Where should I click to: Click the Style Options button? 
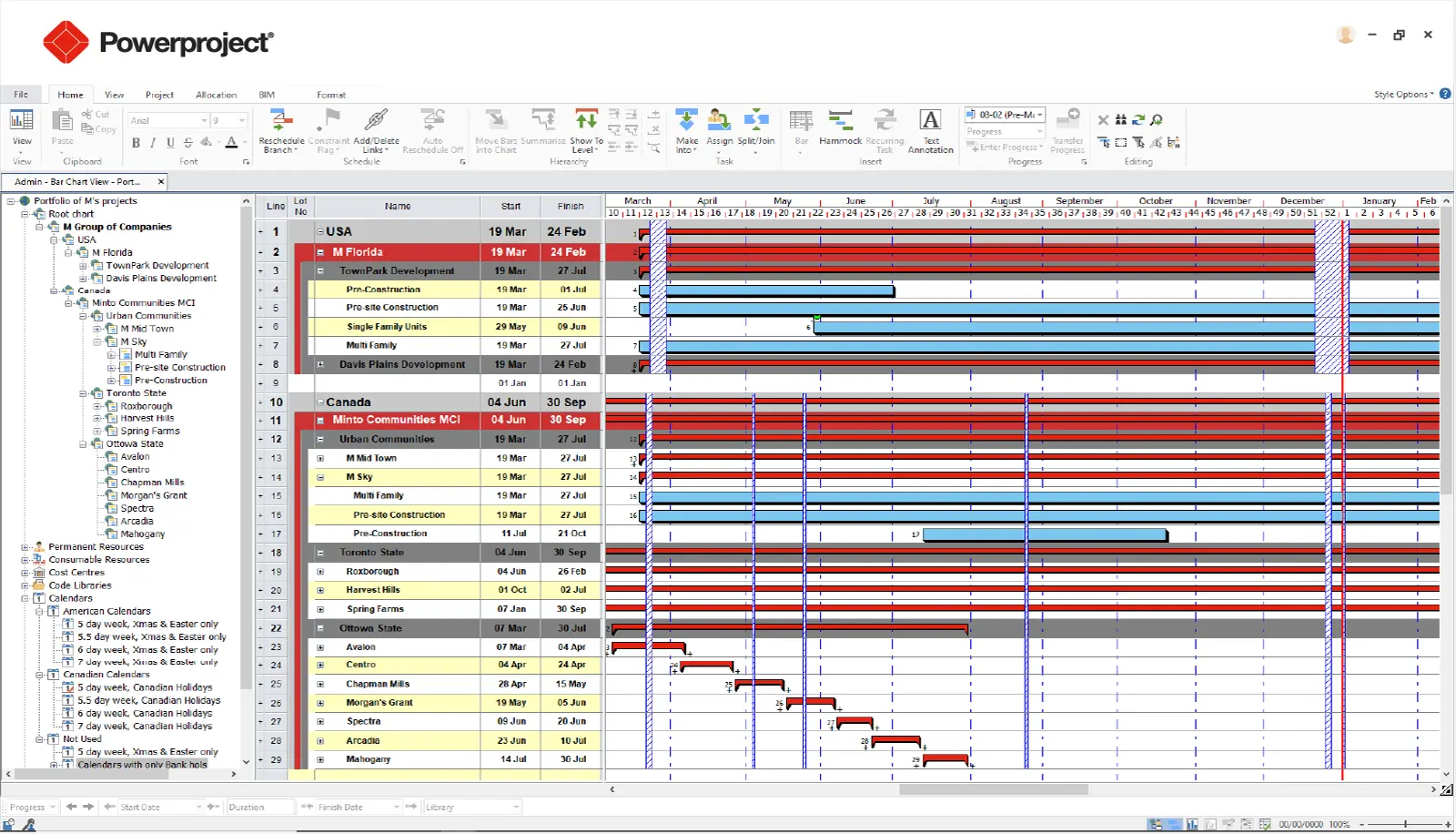pyautogui.click(x=1401, y=93)
